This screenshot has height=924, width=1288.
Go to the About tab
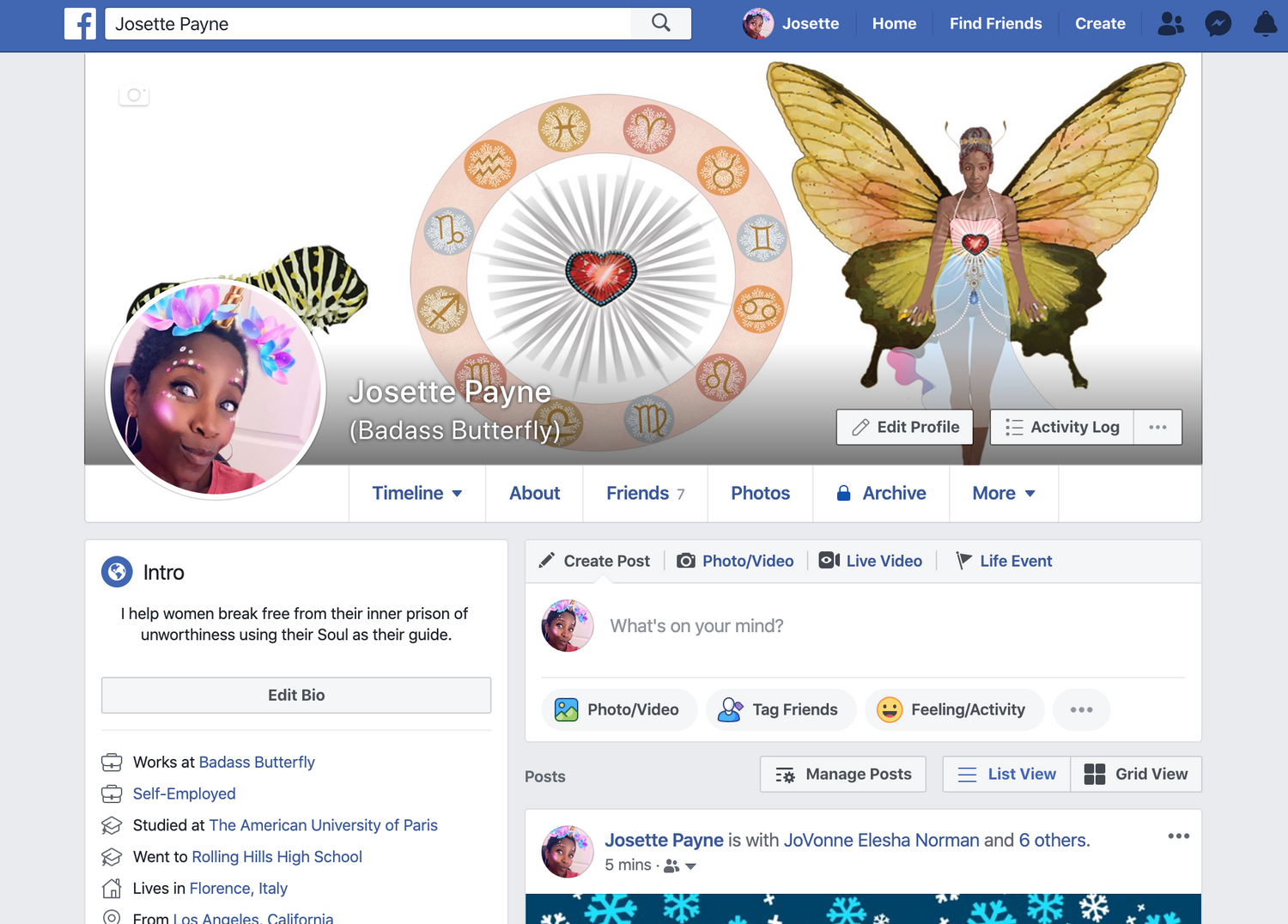[534, 494]
